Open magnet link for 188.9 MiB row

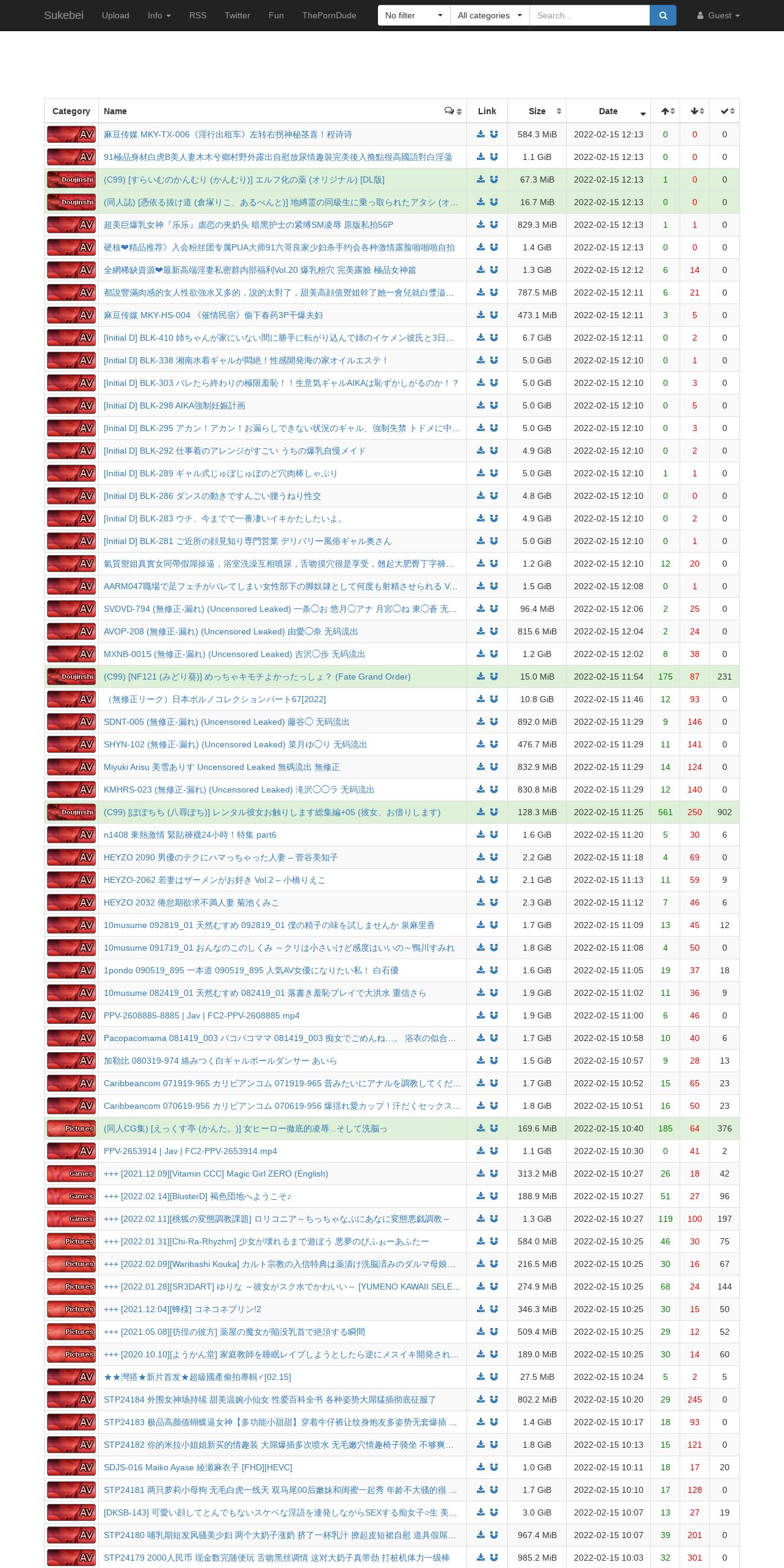(x=494, y=1196)
